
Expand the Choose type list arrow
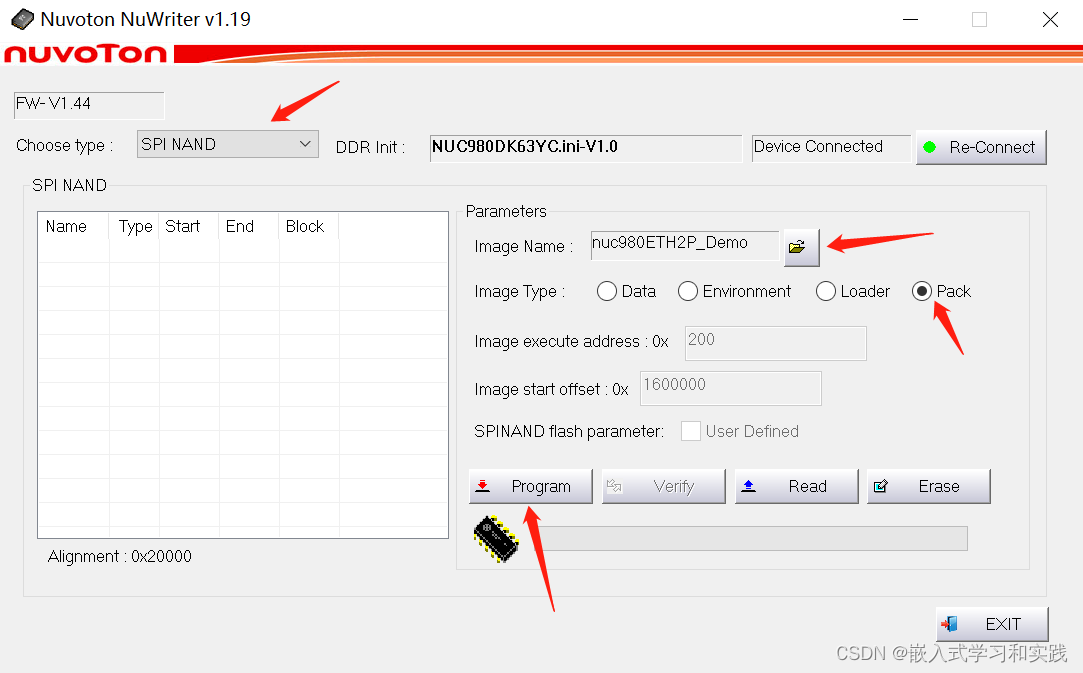tap(305, 143)
